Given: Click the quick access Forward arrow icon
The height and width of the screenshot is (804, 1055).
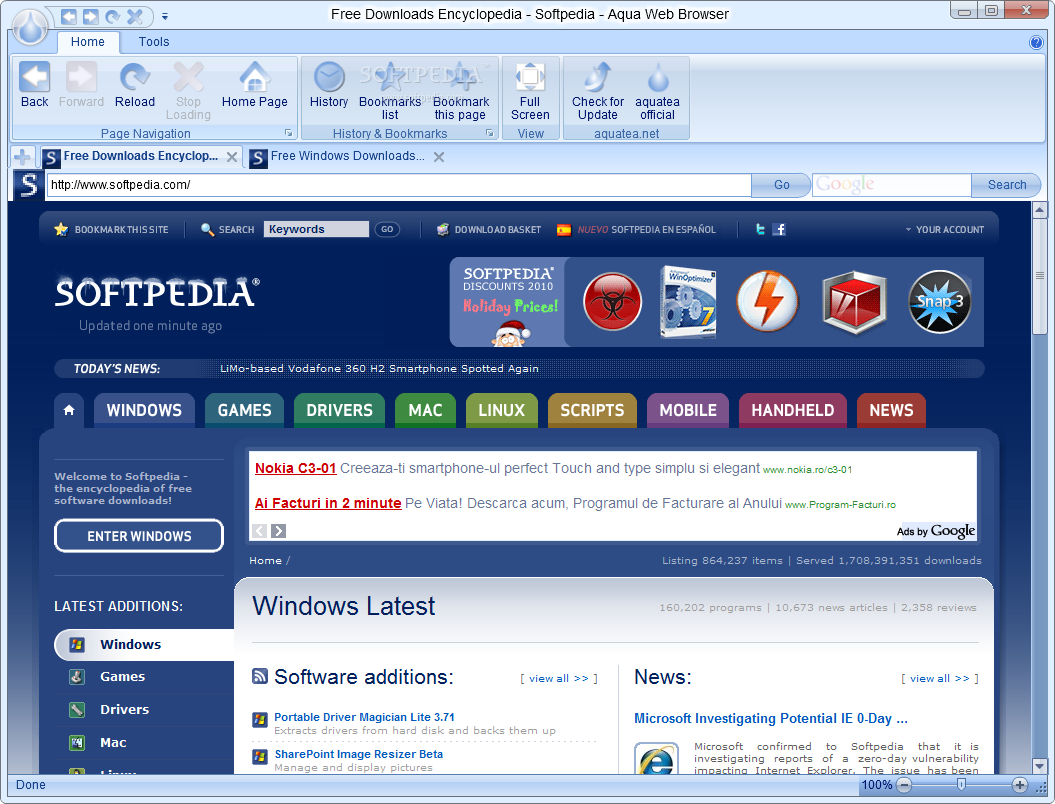Looking at the screenshot, I should click(91, 15).
